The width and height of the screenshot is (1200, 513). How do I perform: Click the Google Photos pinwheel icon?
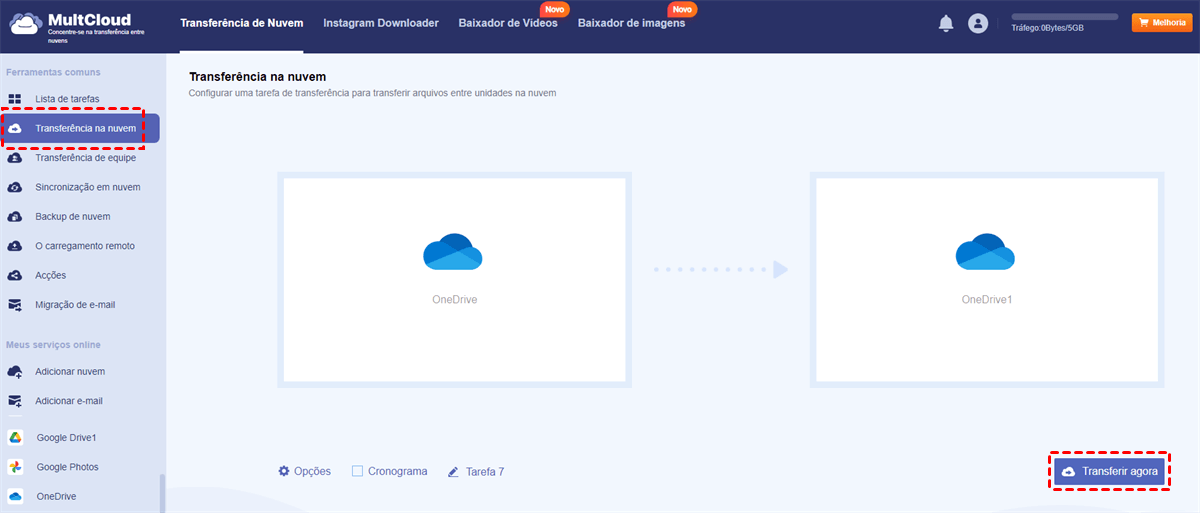(x=15, y=467)
